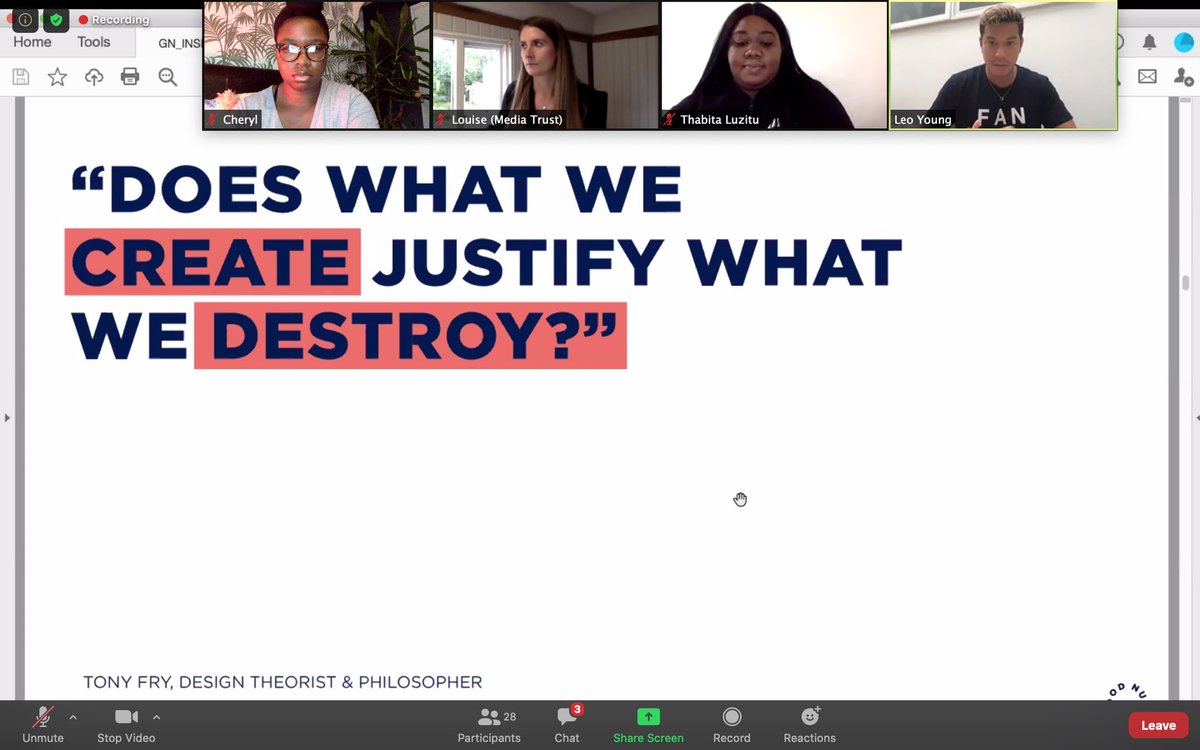
Task: Select Louise (Media Trust) video thumbnail
Action: 545,65
